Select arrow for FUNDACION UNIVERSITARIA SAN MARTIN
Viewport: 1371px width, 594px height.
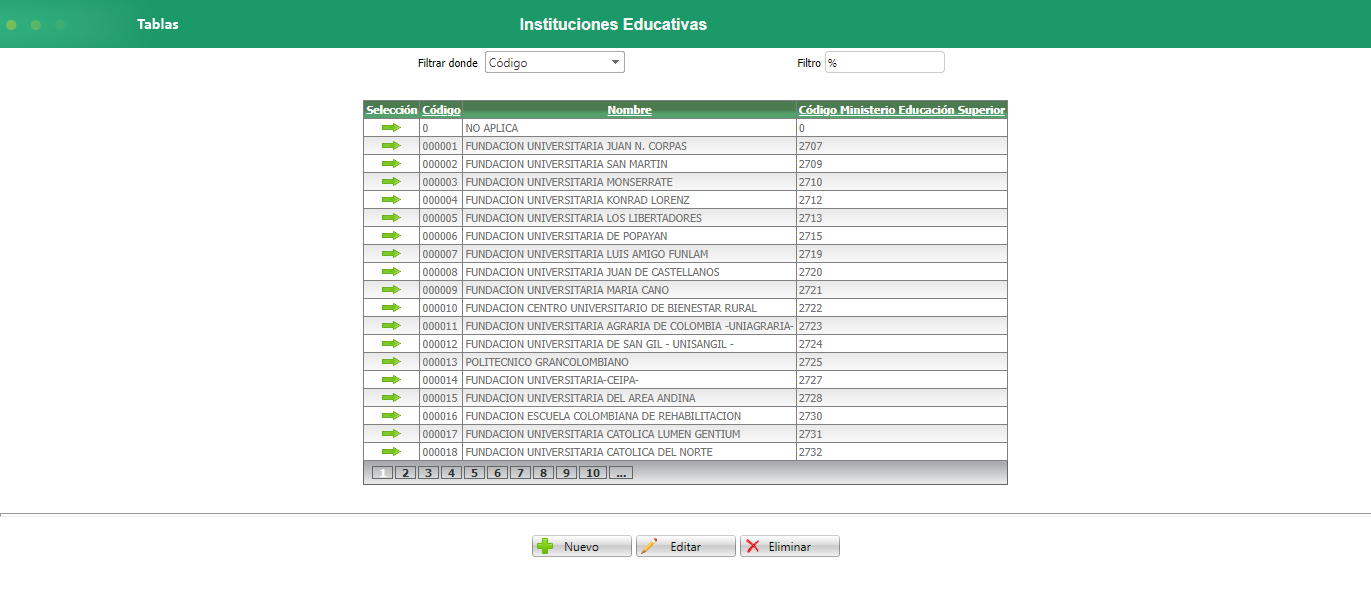(x=391, y=164)
